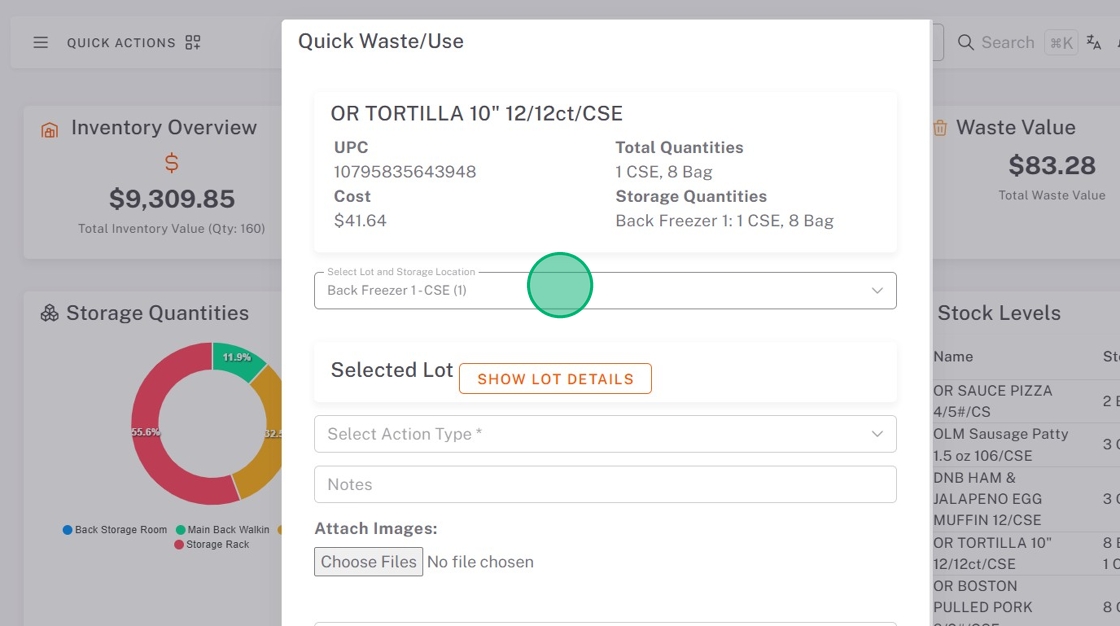This screenshot has height=626, width=1120.
Task: Click the search magnifier icon
Action: tap(965, 43)
